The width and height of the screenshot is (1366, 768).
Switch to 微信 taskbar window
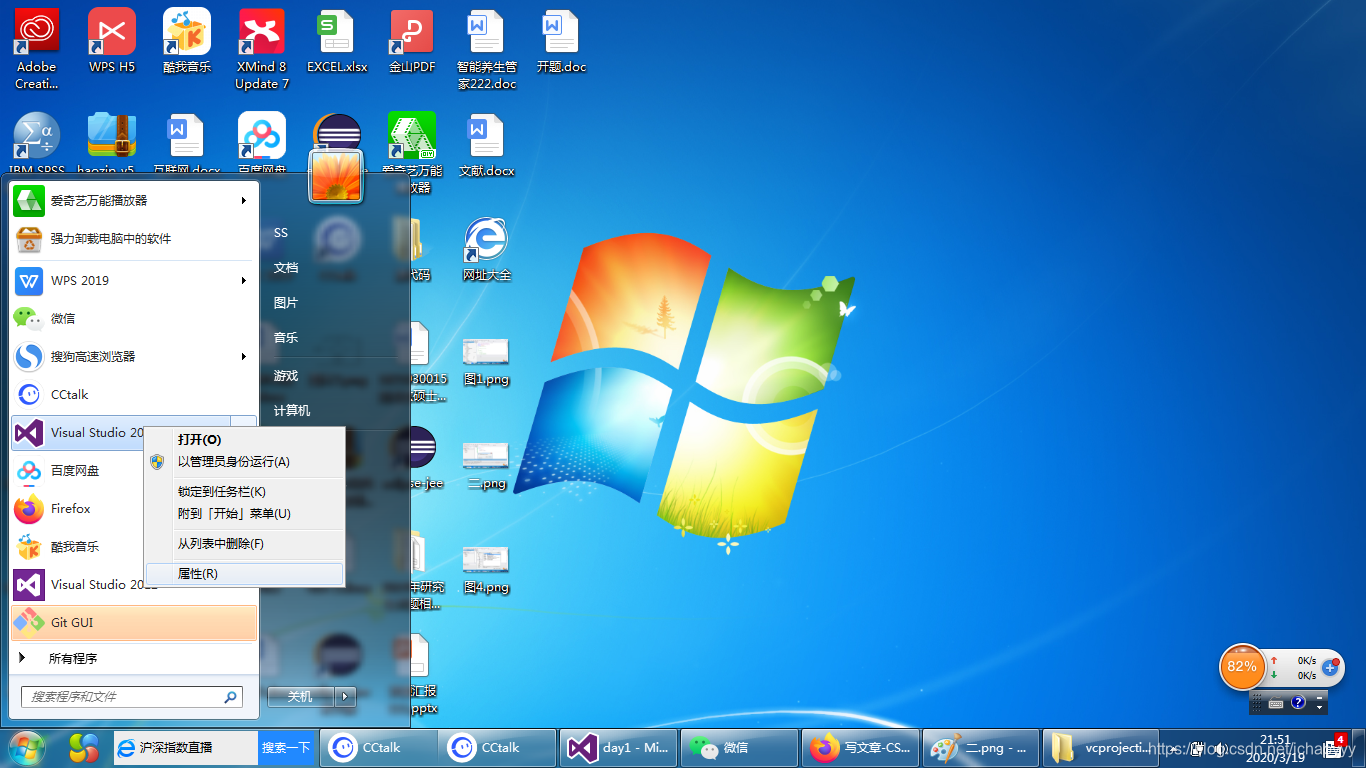pos(739,747)
